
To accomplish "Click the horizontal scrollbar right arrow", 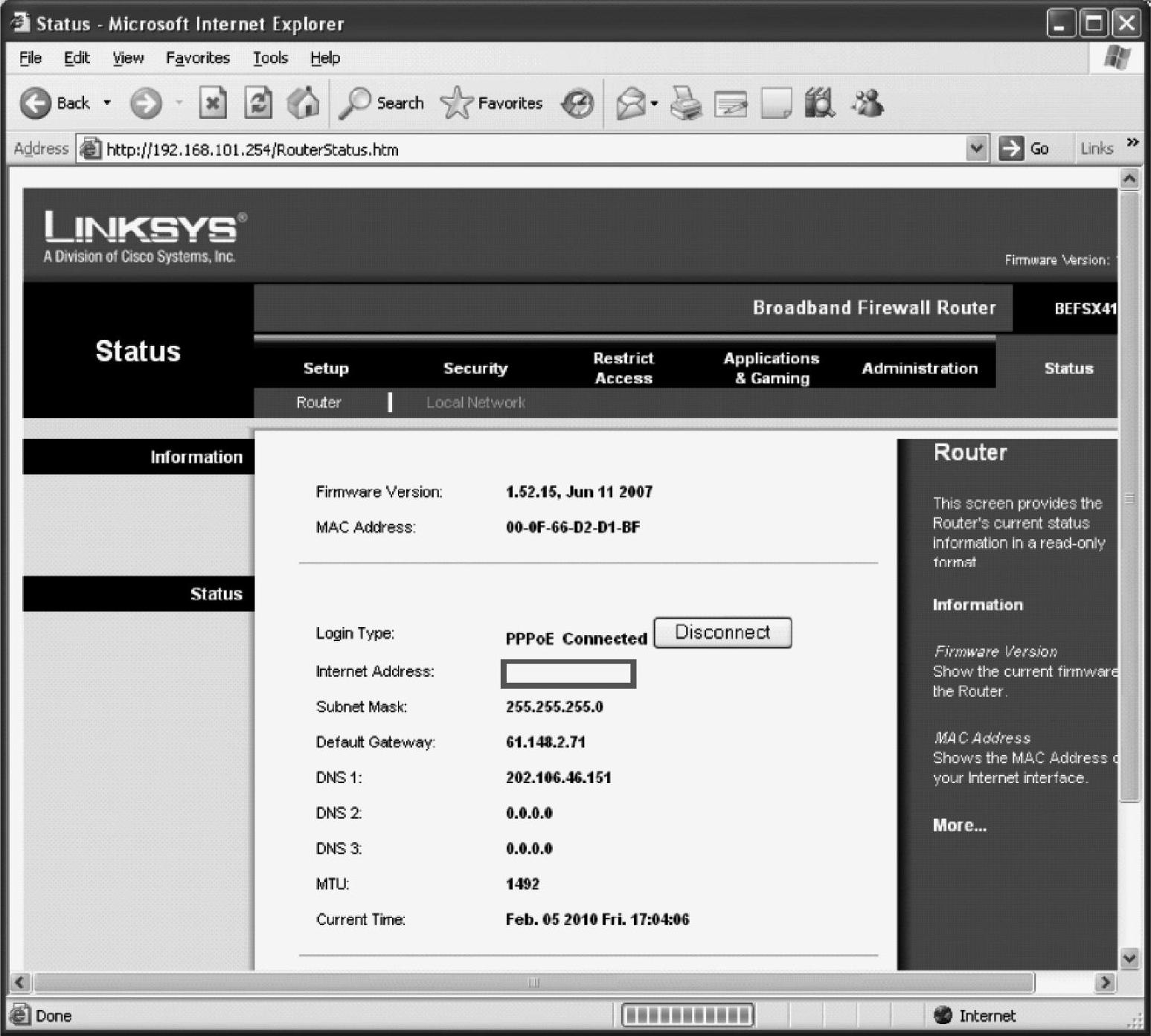I will 1106,982.
